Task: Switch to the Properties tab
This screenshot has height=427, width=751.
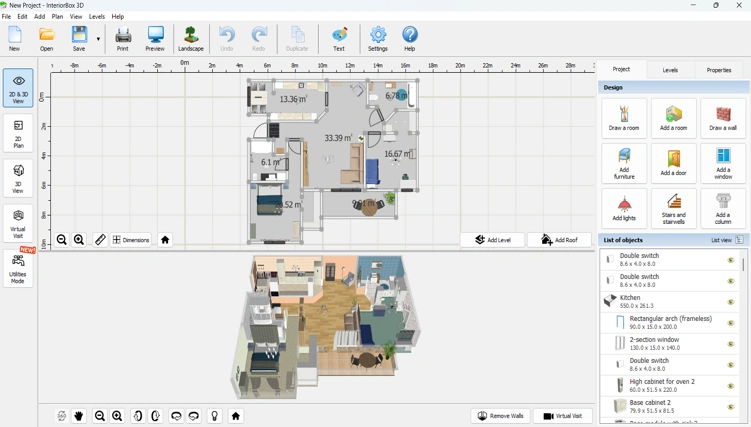Action: tap(719, 70)
